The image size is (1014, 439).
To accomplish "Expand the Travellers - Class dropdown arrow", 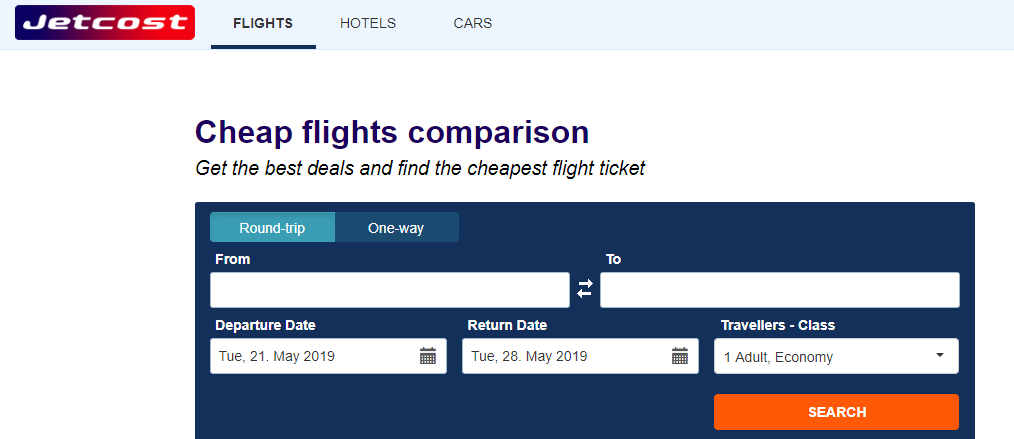I will tap(939, 355).
